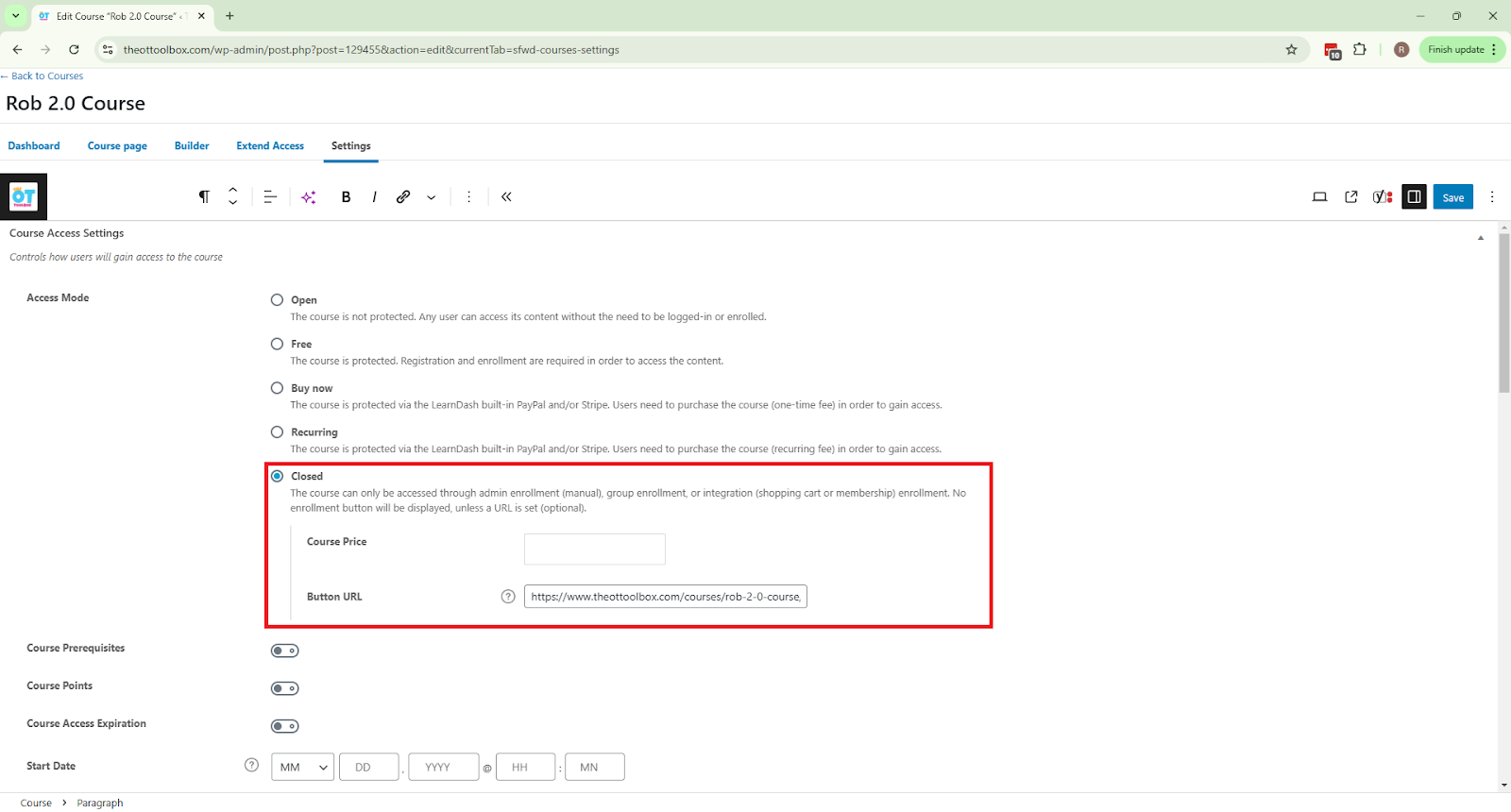
Task: Click the Start Date HH field
Action: pyautogui.click(x=525, y=767)
